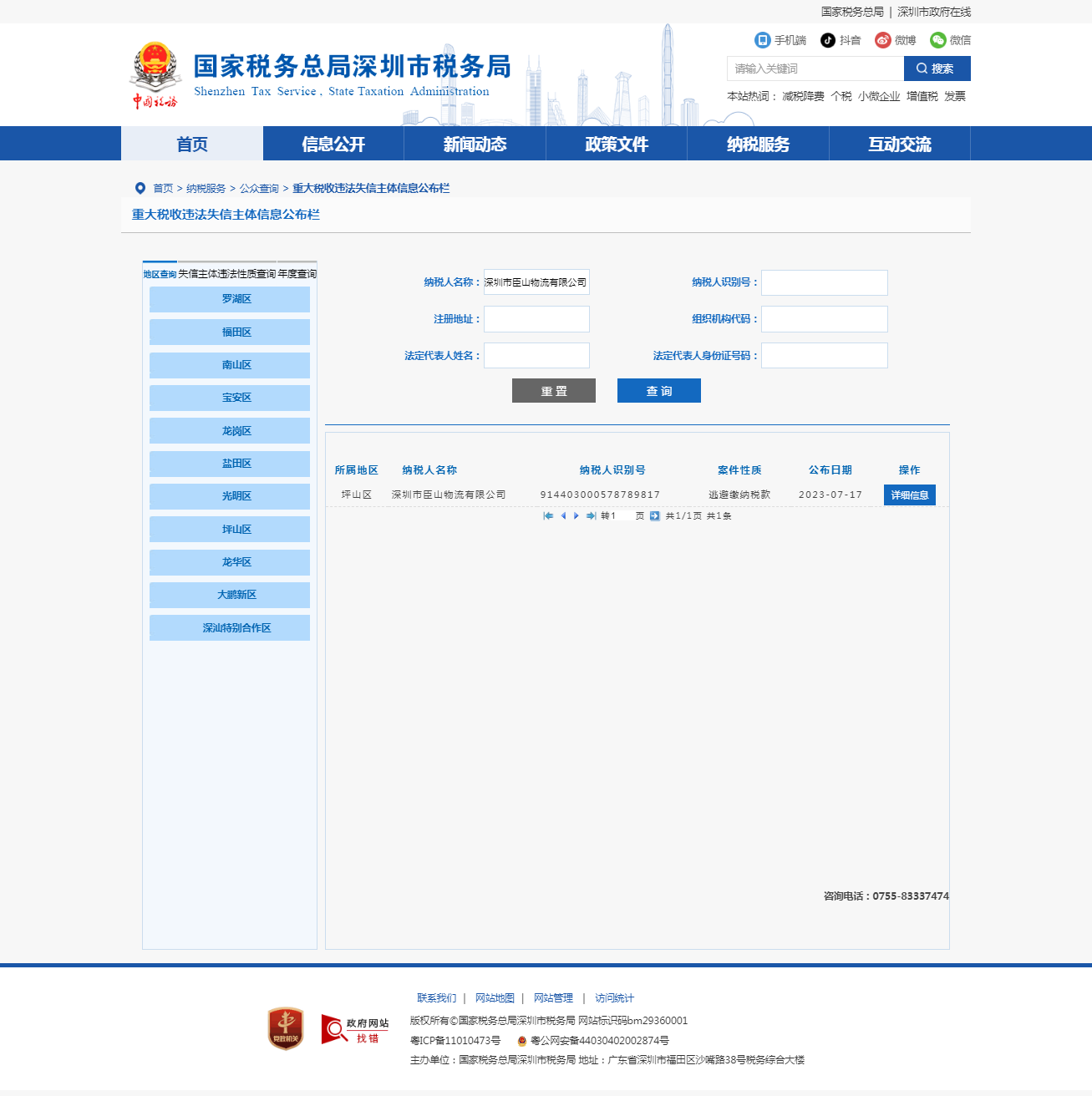Click the 纳税人识别号 input field
Image resolution: width=1092 pixels, height=1096 pixels.
824,282
